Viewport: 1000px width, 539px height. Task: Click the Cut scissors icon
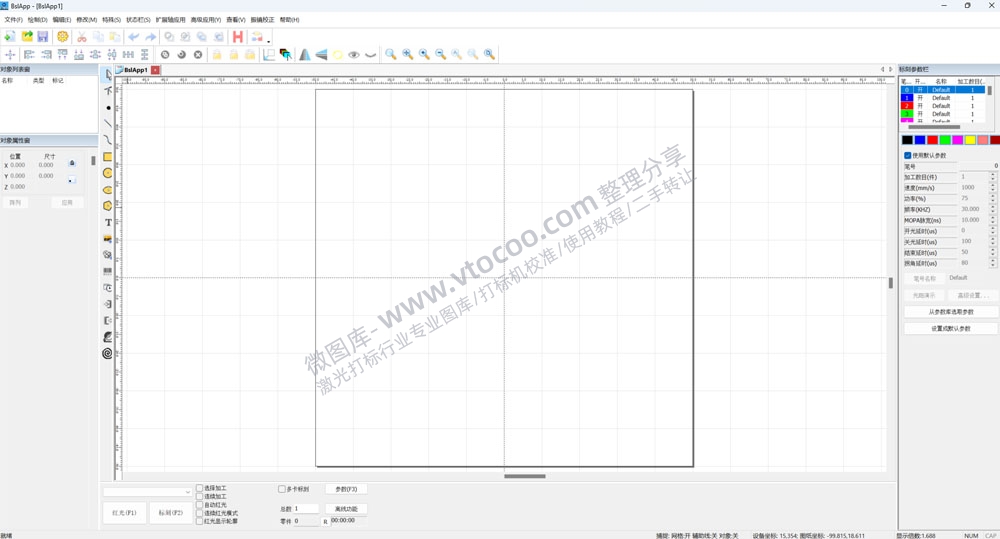click(x=82, y=37)
